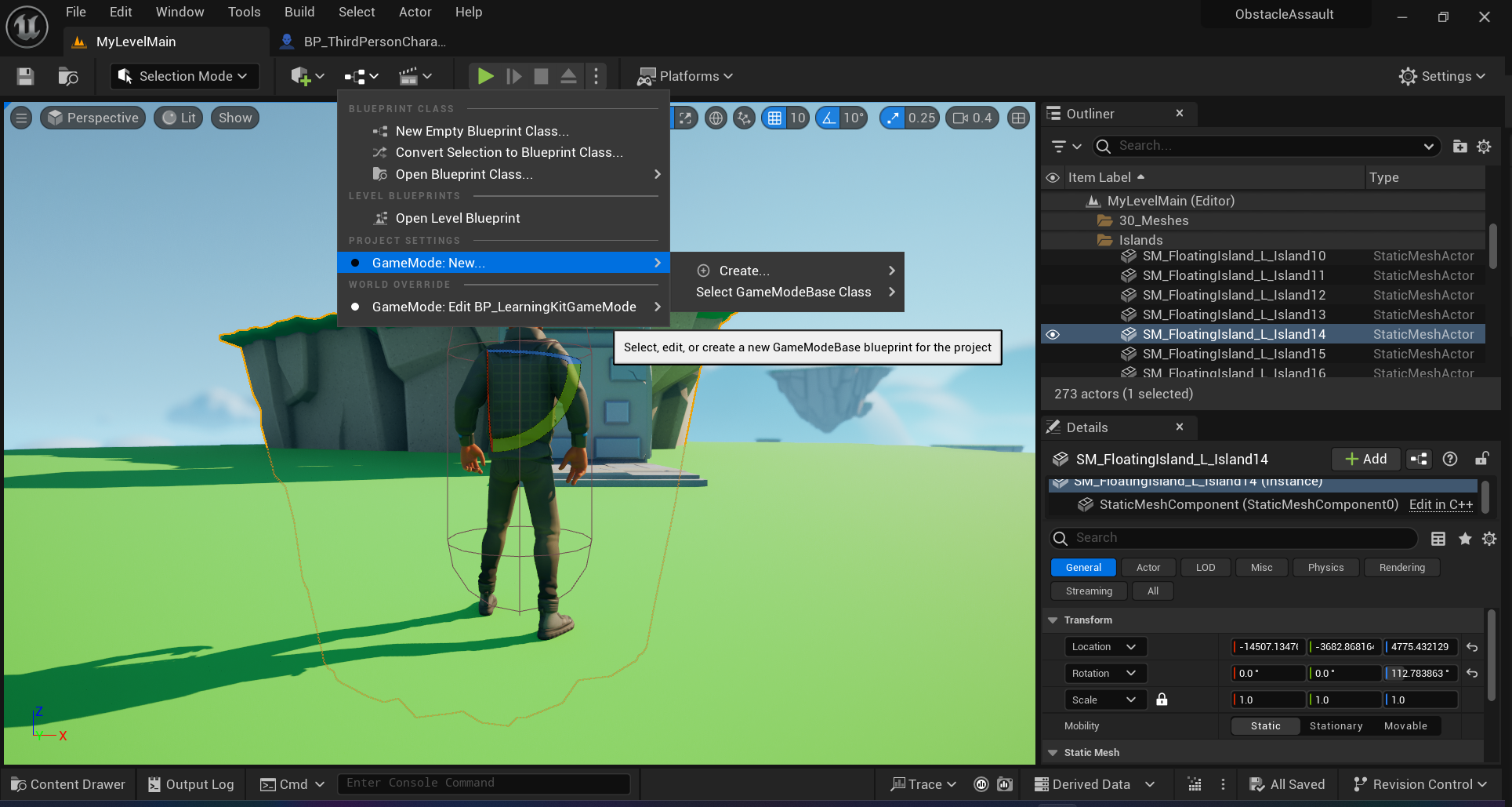
Task: Open Level Blueprint menu entry
Action: [x=503, y=218]
